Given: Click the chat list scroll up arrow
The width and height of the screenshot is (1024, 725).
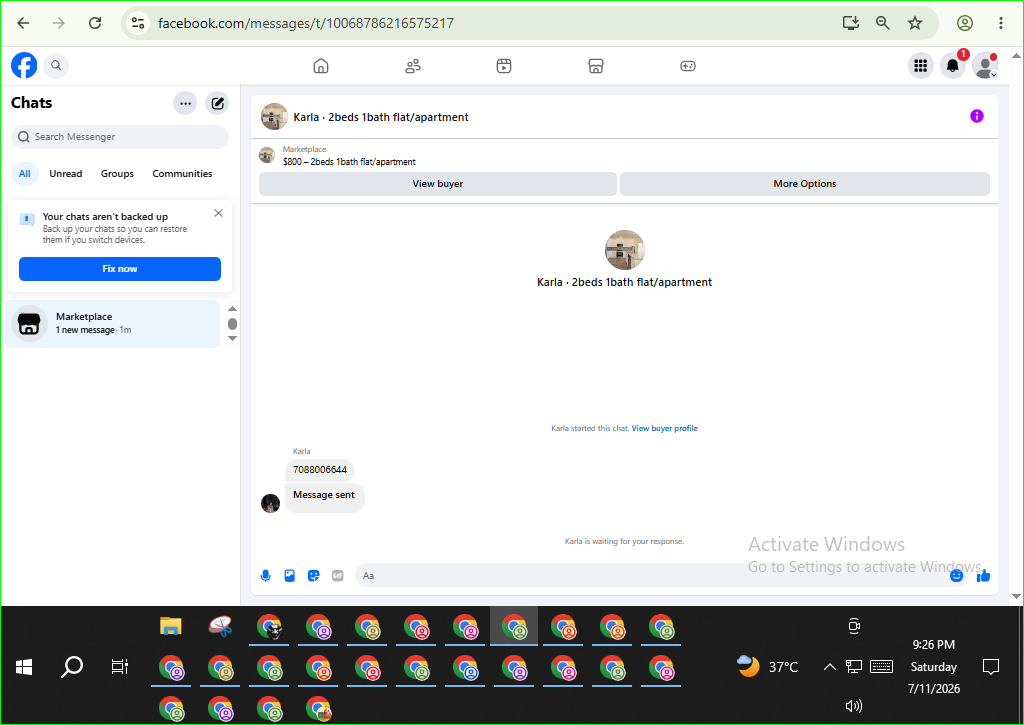Looking at the screenshot, I should pos(232,309).
